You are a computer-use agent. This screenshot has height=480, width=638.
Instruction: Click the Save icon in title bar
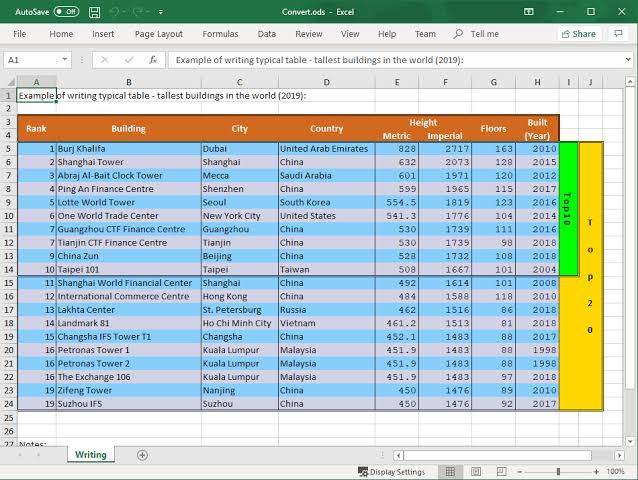[94, 12]
